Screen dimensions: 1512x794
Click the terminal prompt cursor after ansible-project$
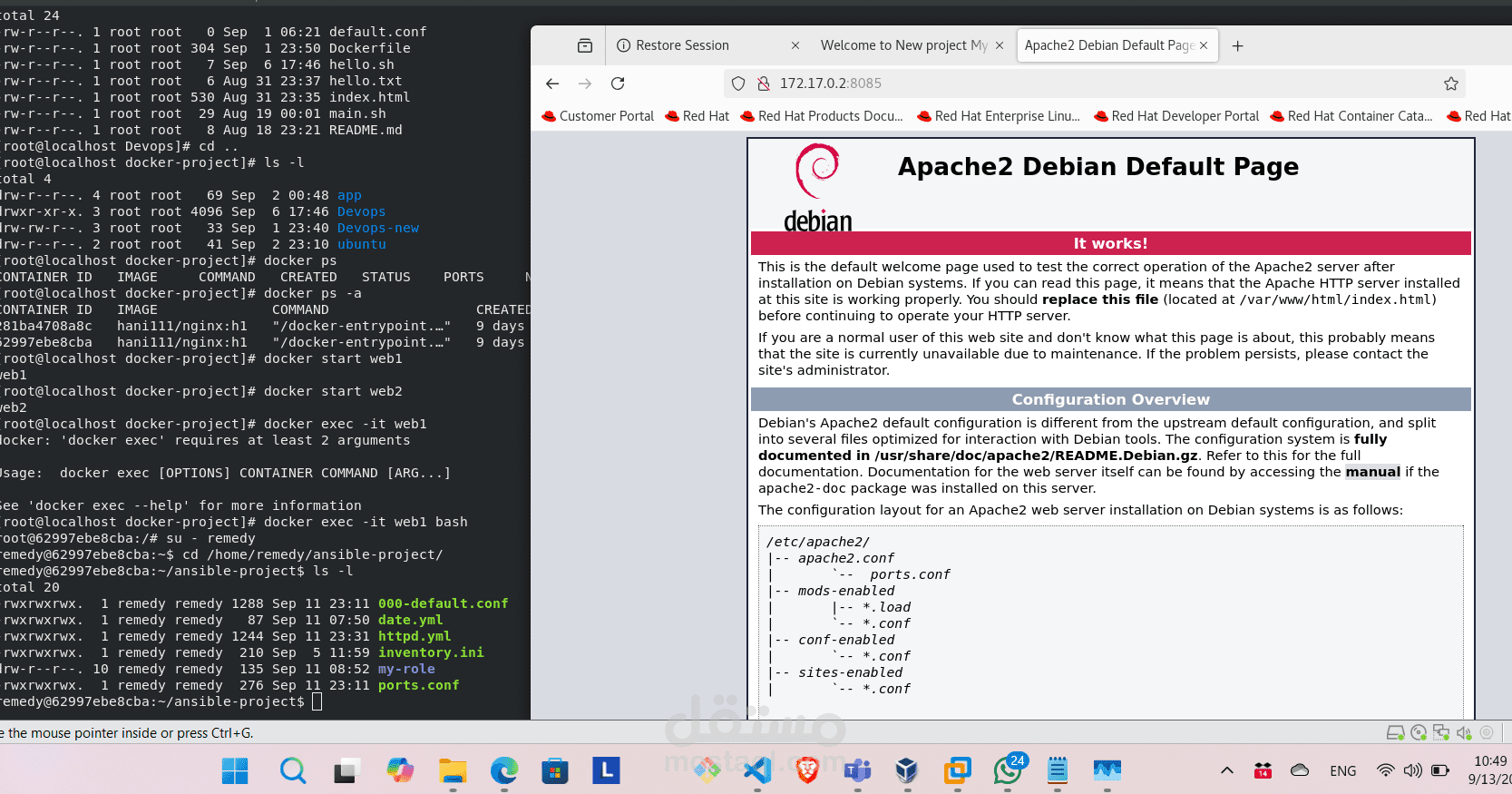tap(317, 701)
